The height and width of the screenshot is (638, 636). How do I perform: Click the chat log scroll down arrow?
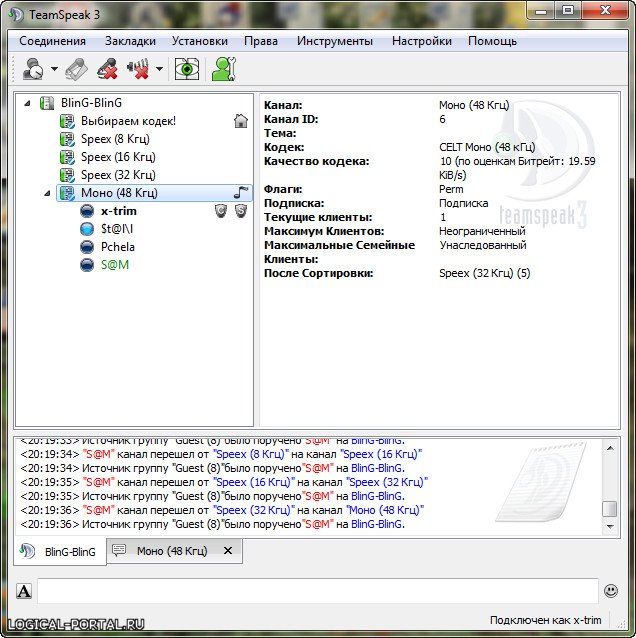pos(610,527)
